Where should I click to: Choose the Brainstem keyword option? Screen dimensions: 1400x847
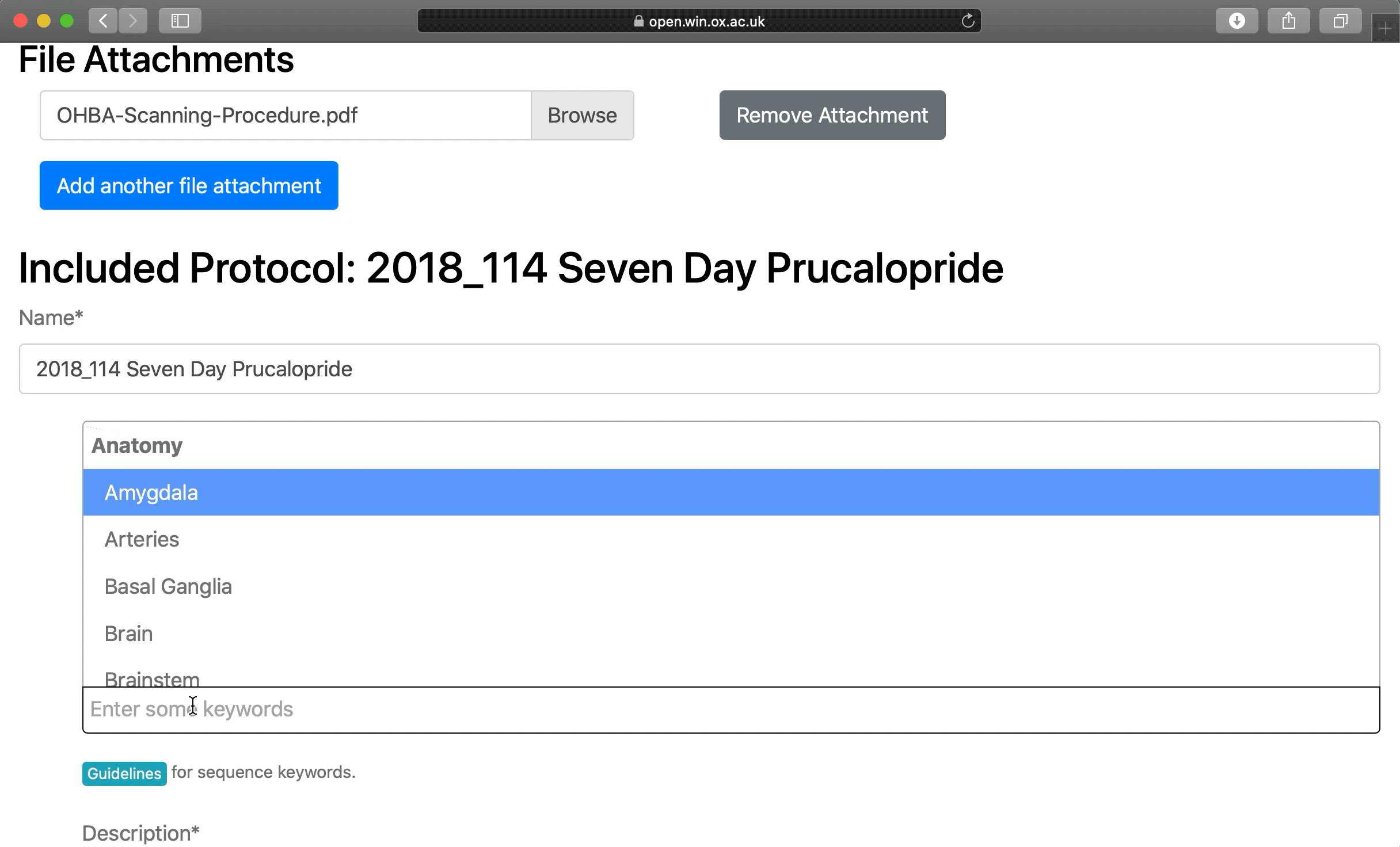pyautogui.click(x=152, y=678)
